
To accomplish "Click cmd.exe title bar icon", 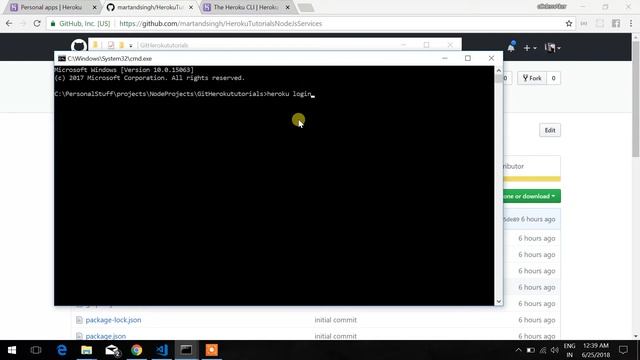I will [62, 59].
